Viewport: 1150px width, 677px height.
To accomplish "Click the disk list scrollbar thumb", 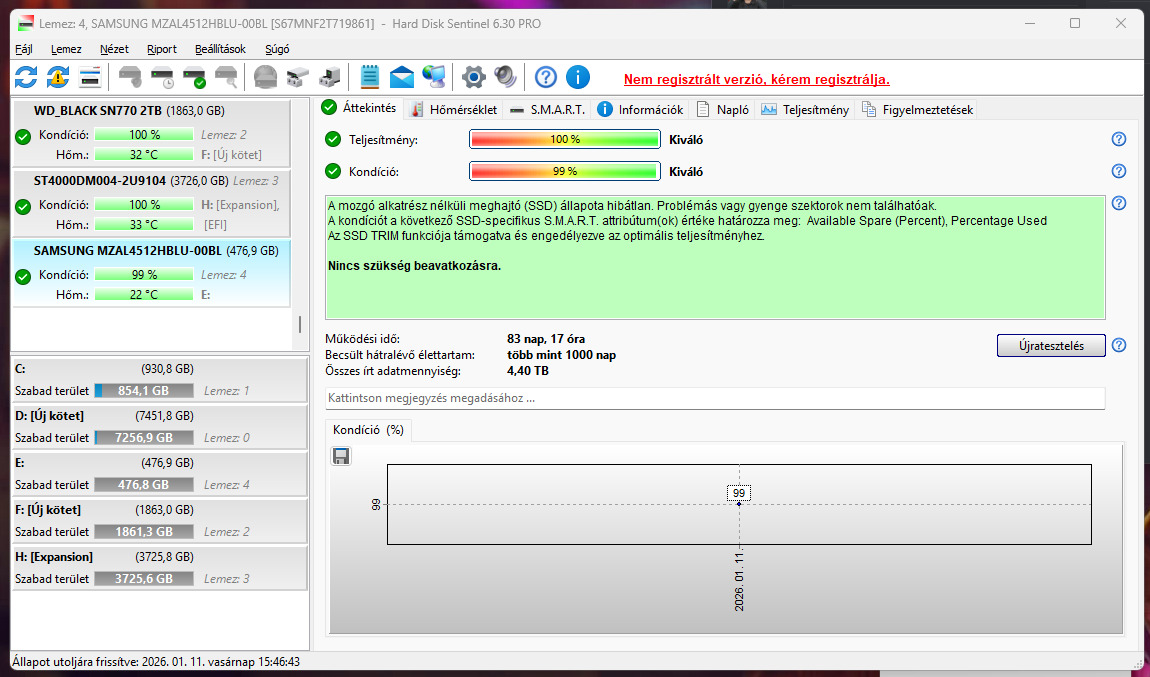I will (299, 323).
